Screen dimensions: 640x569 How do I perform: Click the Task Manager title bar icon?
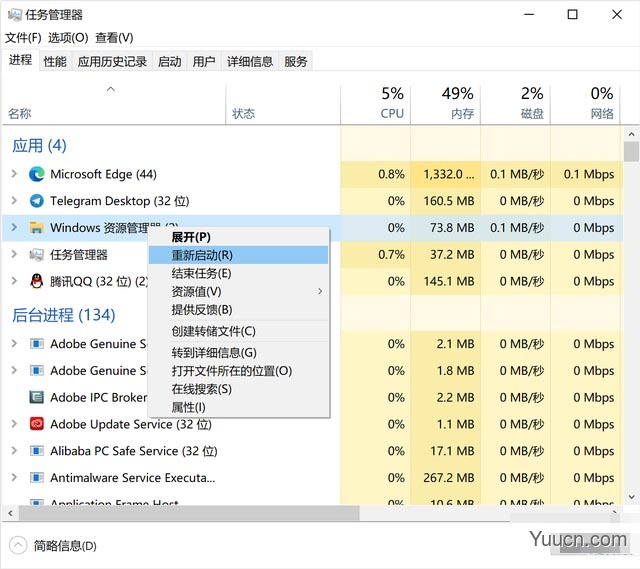[15, 15]
